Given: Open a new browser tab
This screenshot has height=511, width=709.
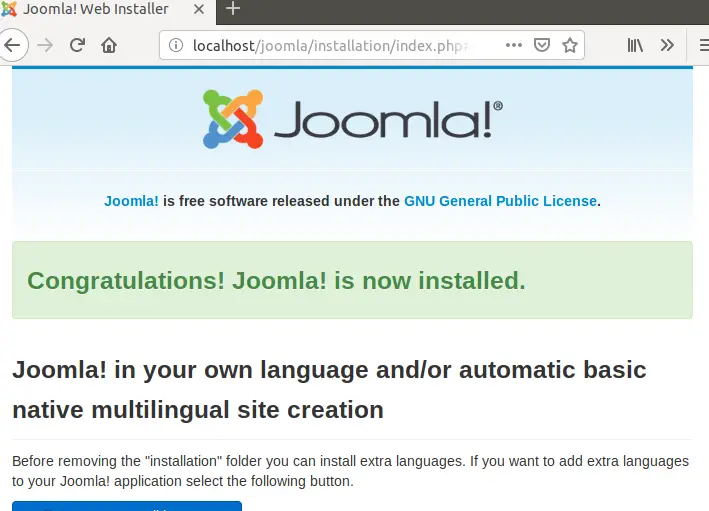Looking at the screenshot, I should pyautogui.click(x=232, y=8).
